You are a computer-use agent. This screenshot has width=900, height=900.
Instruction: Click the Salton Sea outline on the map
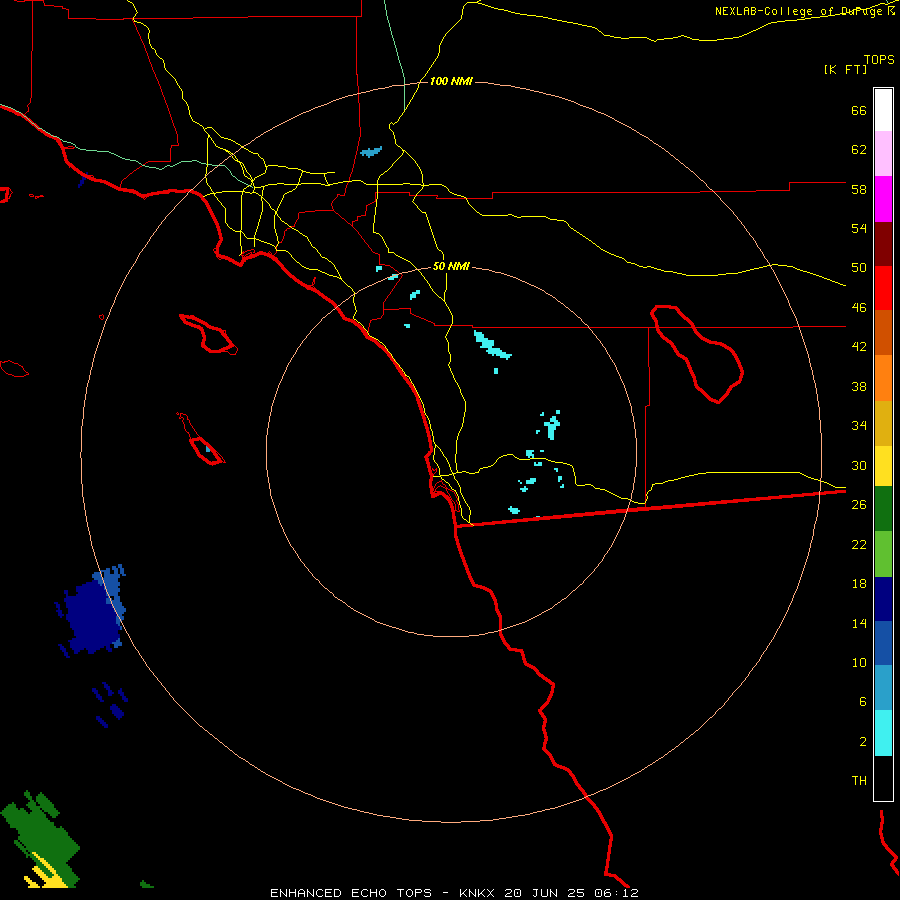(x=696, y=353)
